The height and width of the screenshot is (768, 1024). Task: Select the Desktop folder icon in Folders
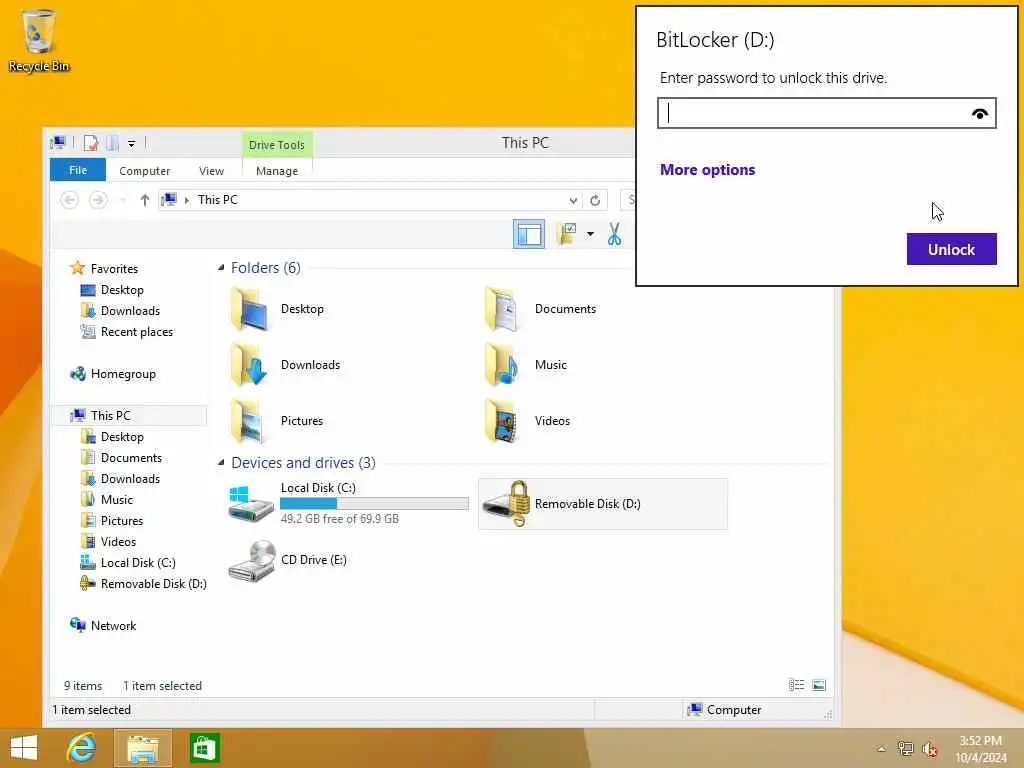point(249,309)
